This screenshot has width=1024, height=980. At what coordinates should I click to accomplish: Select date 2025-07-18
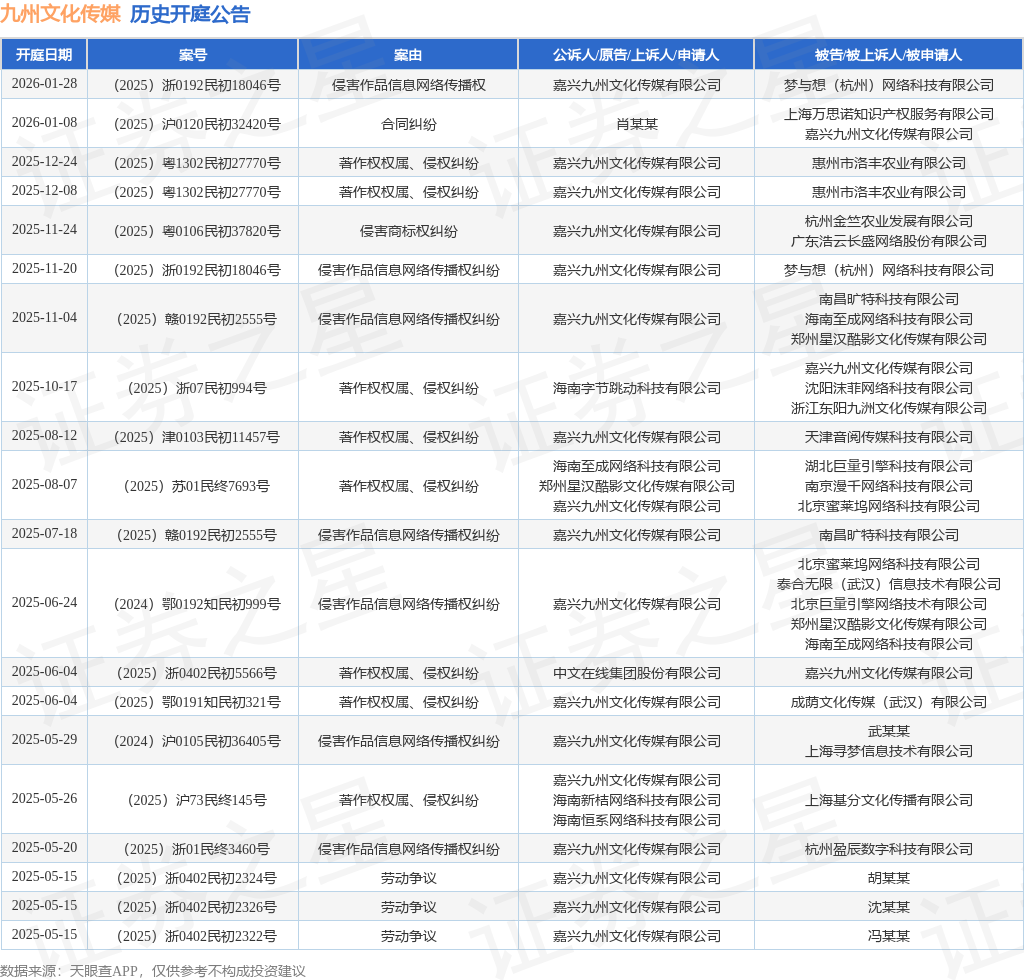[x=44, y=533]
